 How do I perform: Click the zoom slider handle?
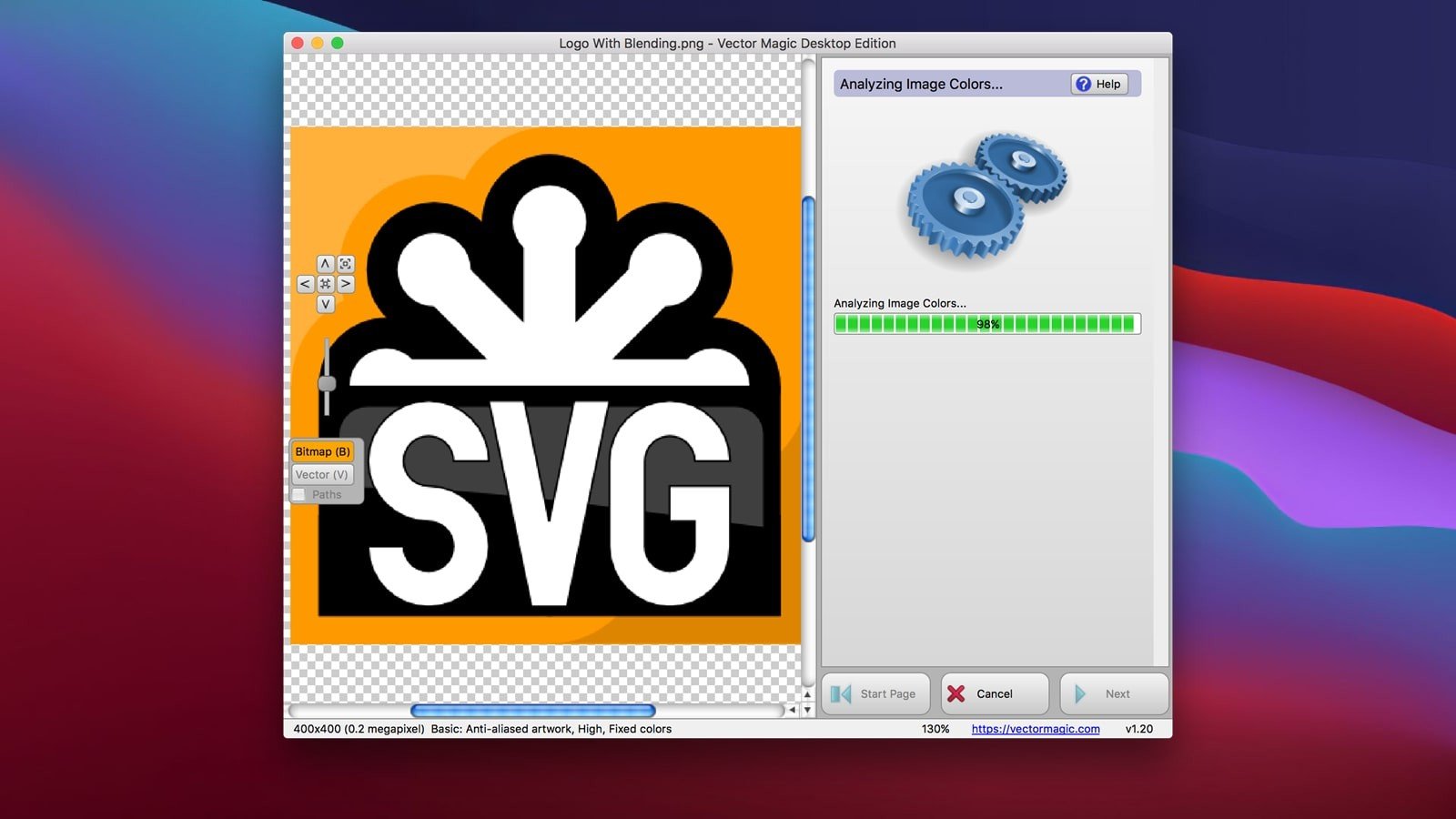pos(327,383)
